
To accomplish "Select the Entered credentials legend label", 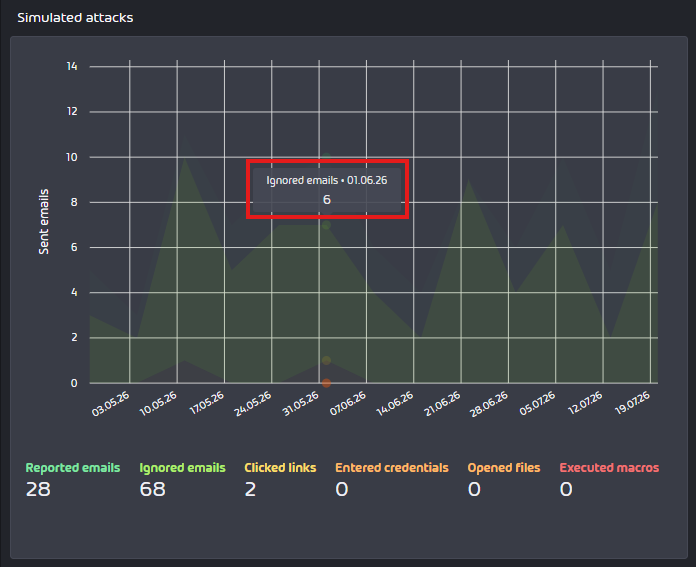I will coord(392,468).
